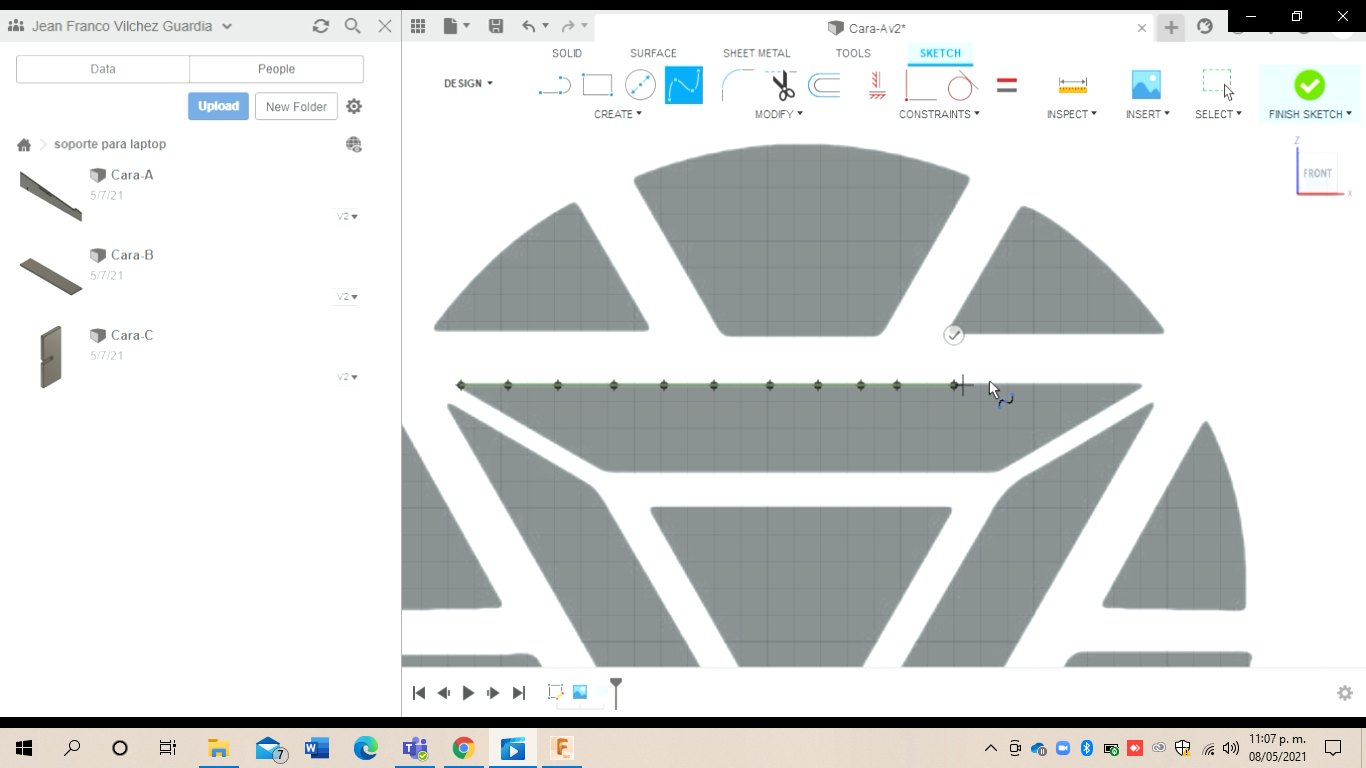Refresh the data panel
Viewport: 1366px width, 768px height.
pyautogui.click(x=321, y=26)
